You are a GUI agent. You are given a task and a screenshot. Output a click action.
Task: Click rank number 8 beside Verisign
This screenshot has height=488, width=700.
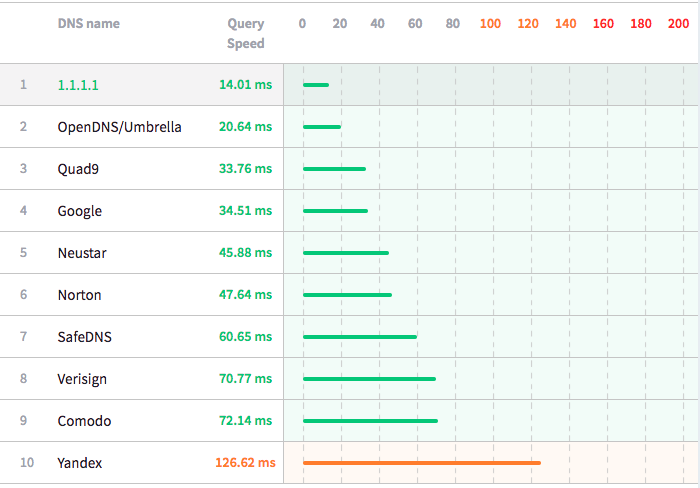click(x=23, y=378)
